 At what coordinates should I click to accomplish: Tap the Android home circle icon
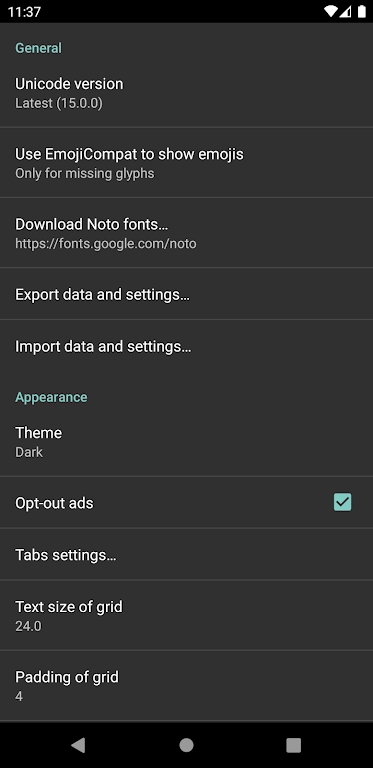[186, 745]
